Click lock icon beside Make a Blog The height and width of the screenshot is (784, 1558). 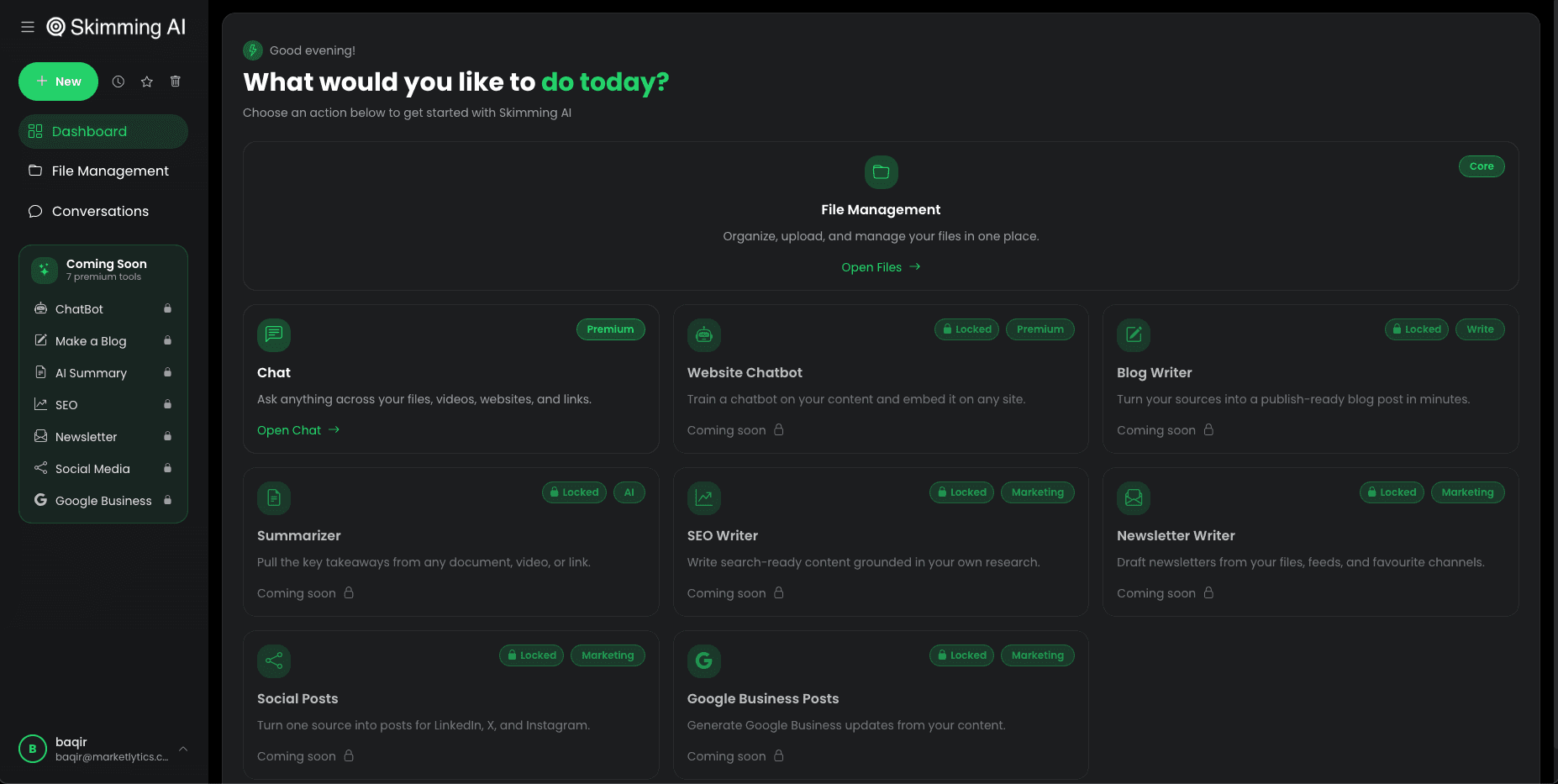(x=167, y=340)
